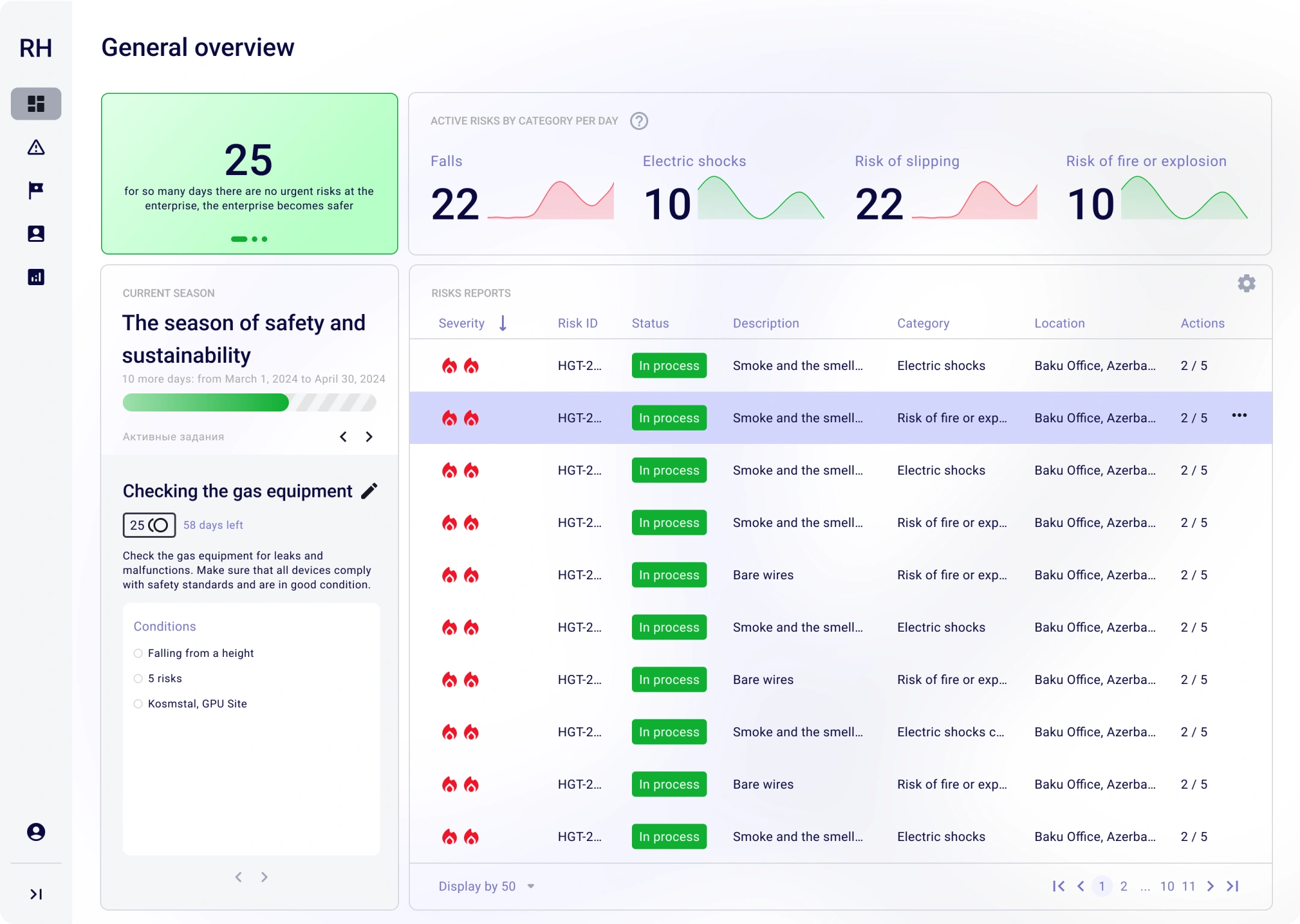Edit Checking the gas equipment task

370,491
